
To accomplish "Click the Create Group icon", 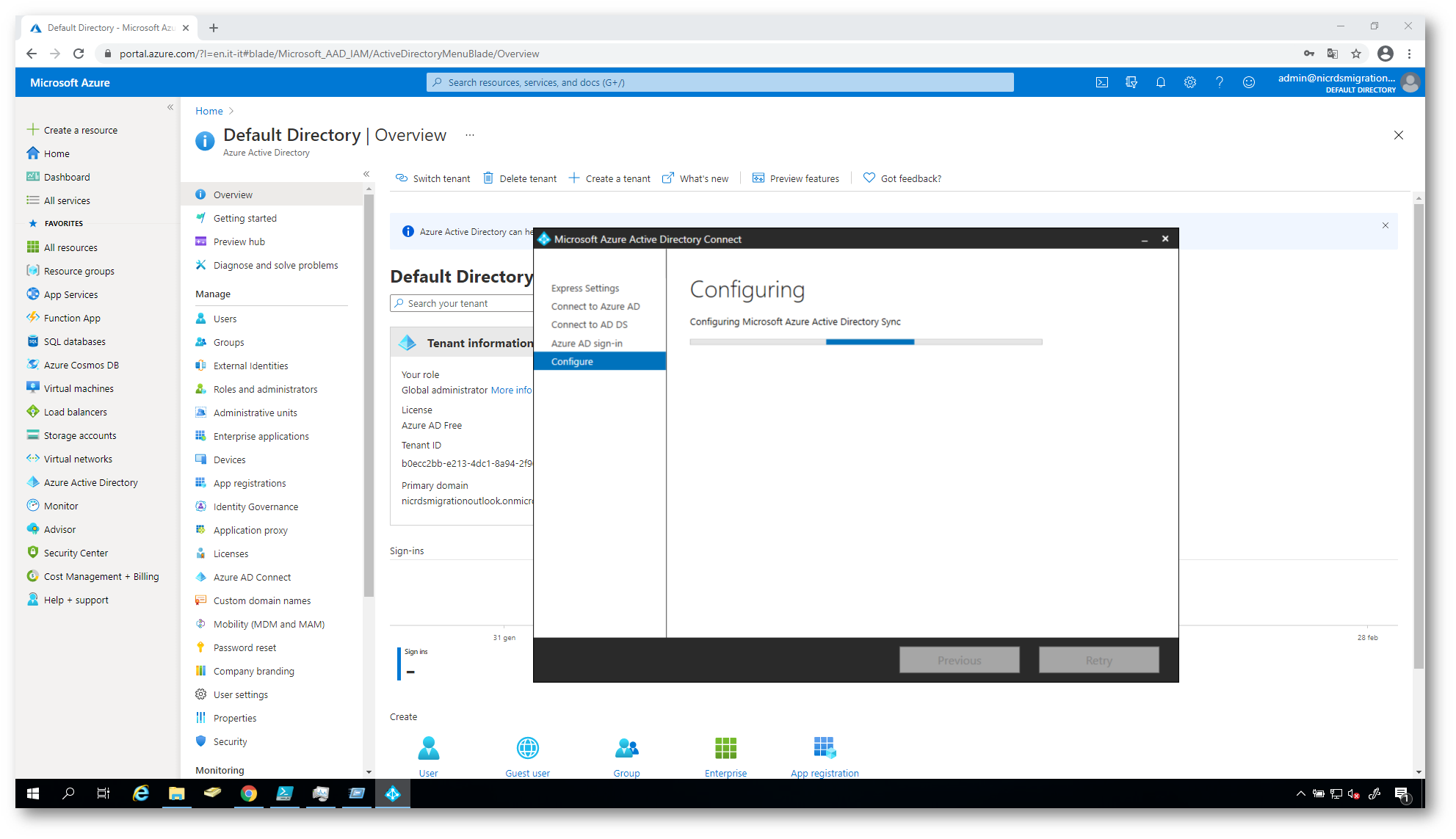I will tap(627, 748).
